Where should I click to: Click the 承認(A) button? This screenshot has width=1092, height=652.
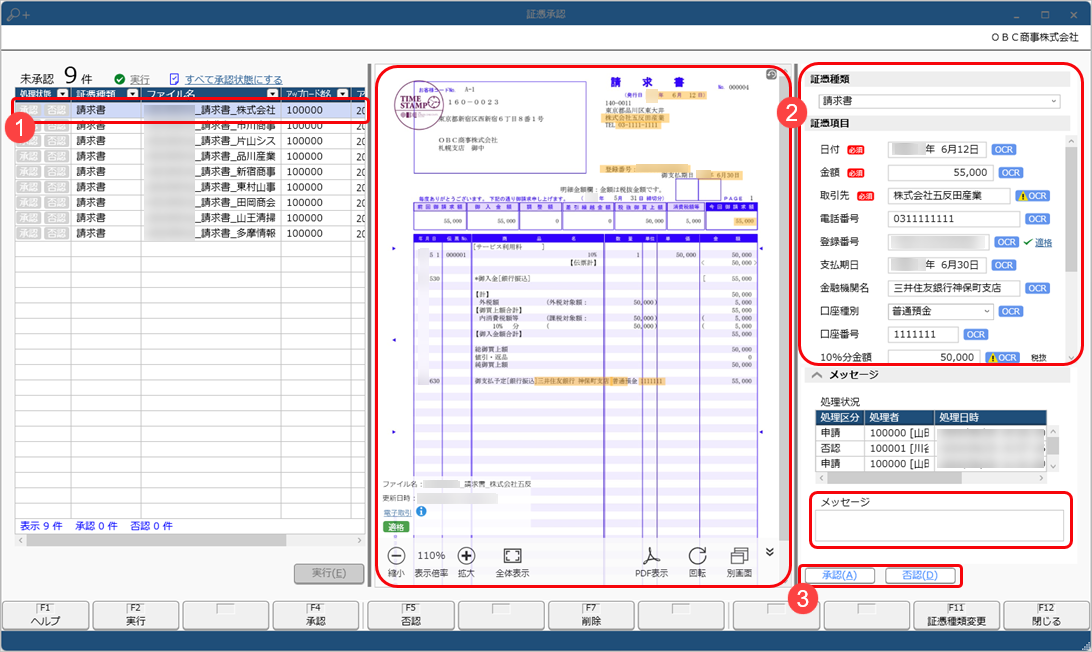(x=839, y=575)
